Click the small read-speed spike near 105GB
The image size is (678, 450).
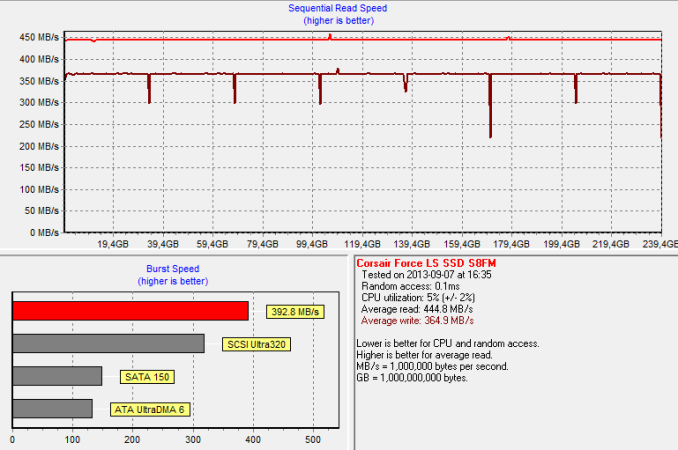pyautogui.click(x=330, y=36)
